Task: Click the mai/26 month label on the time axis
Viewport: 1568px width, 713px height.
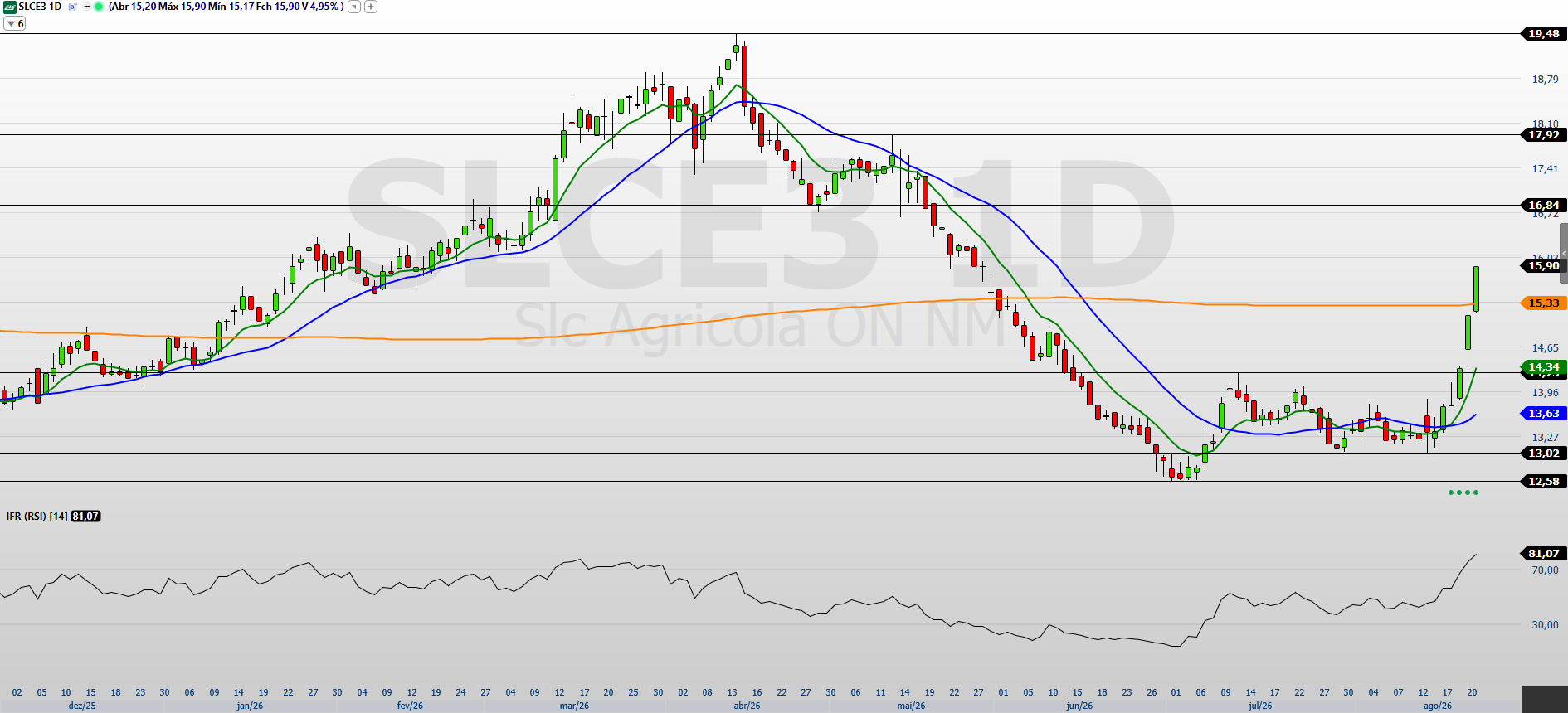Action: click(911, 706)
